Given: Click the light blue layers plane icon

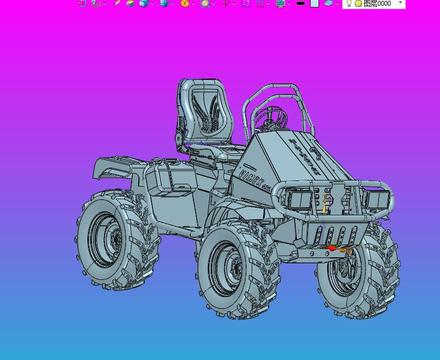Looking at the screenshot, I should click(x=328, y=3).
